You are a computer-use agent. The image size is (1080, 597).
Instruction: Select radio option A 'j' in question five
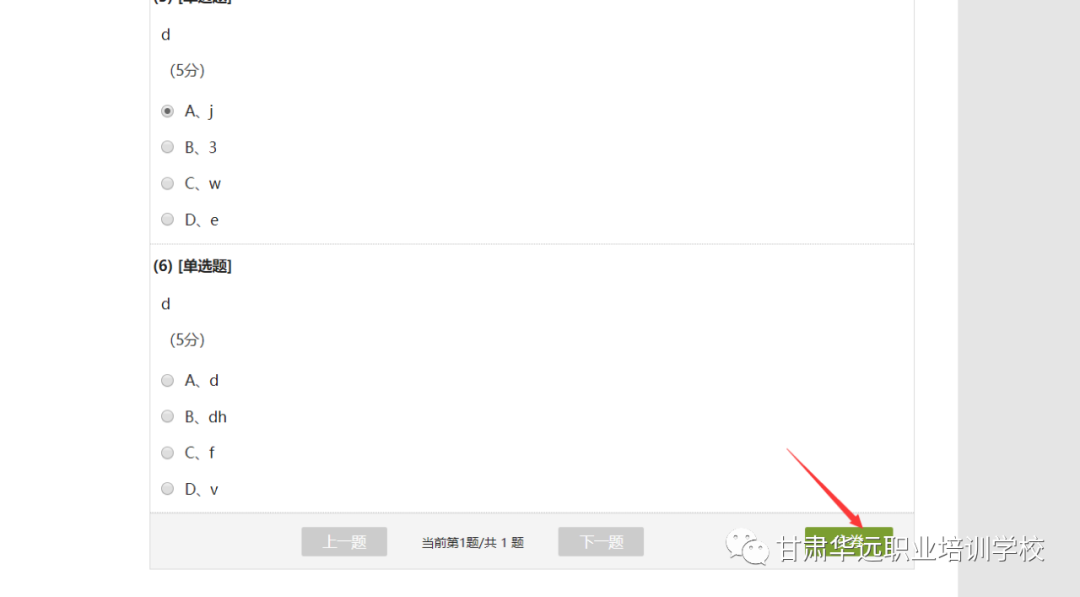(x=167, y=111)
